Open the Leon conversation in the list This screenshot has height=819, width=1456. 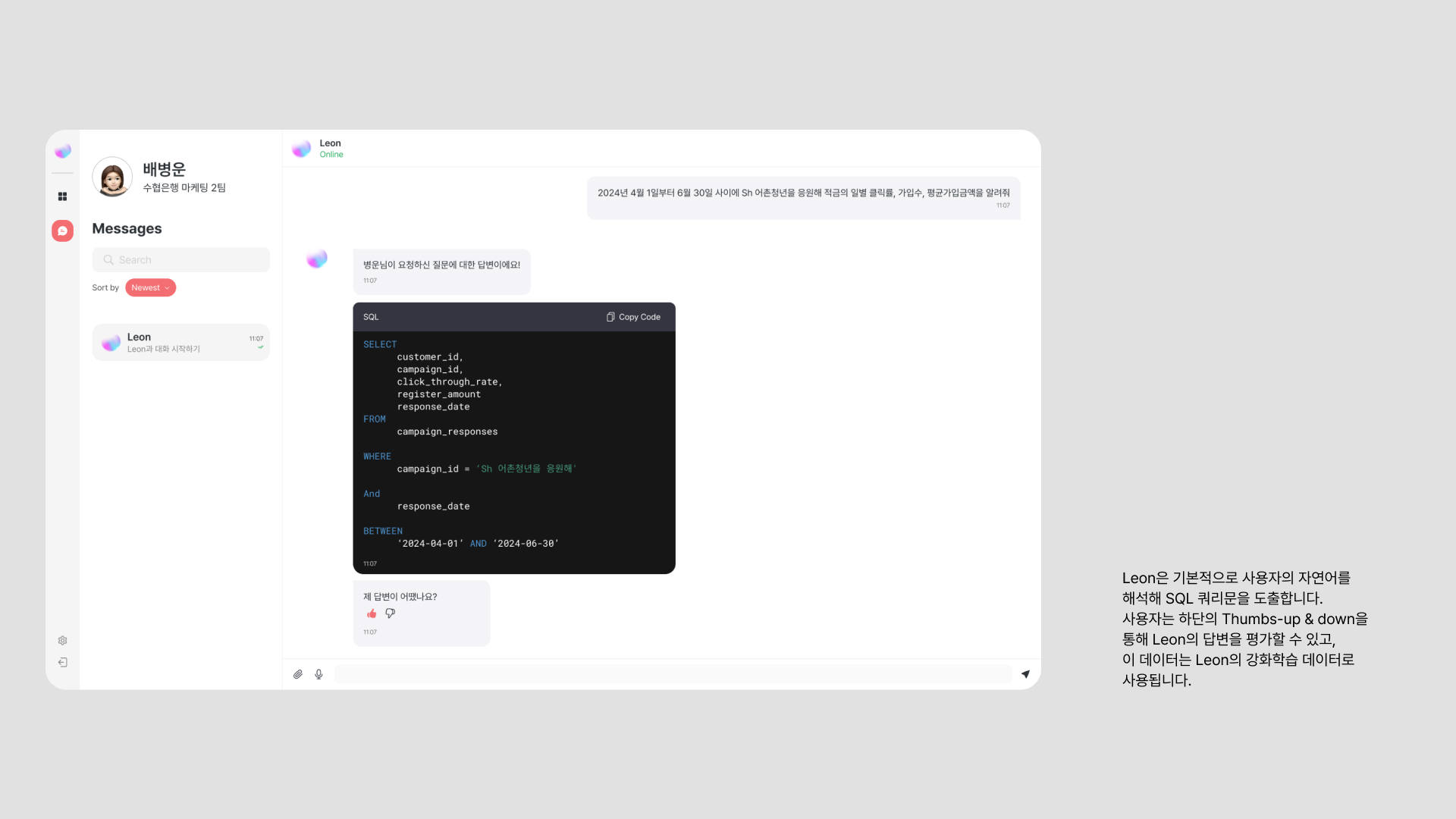point(181,343)
